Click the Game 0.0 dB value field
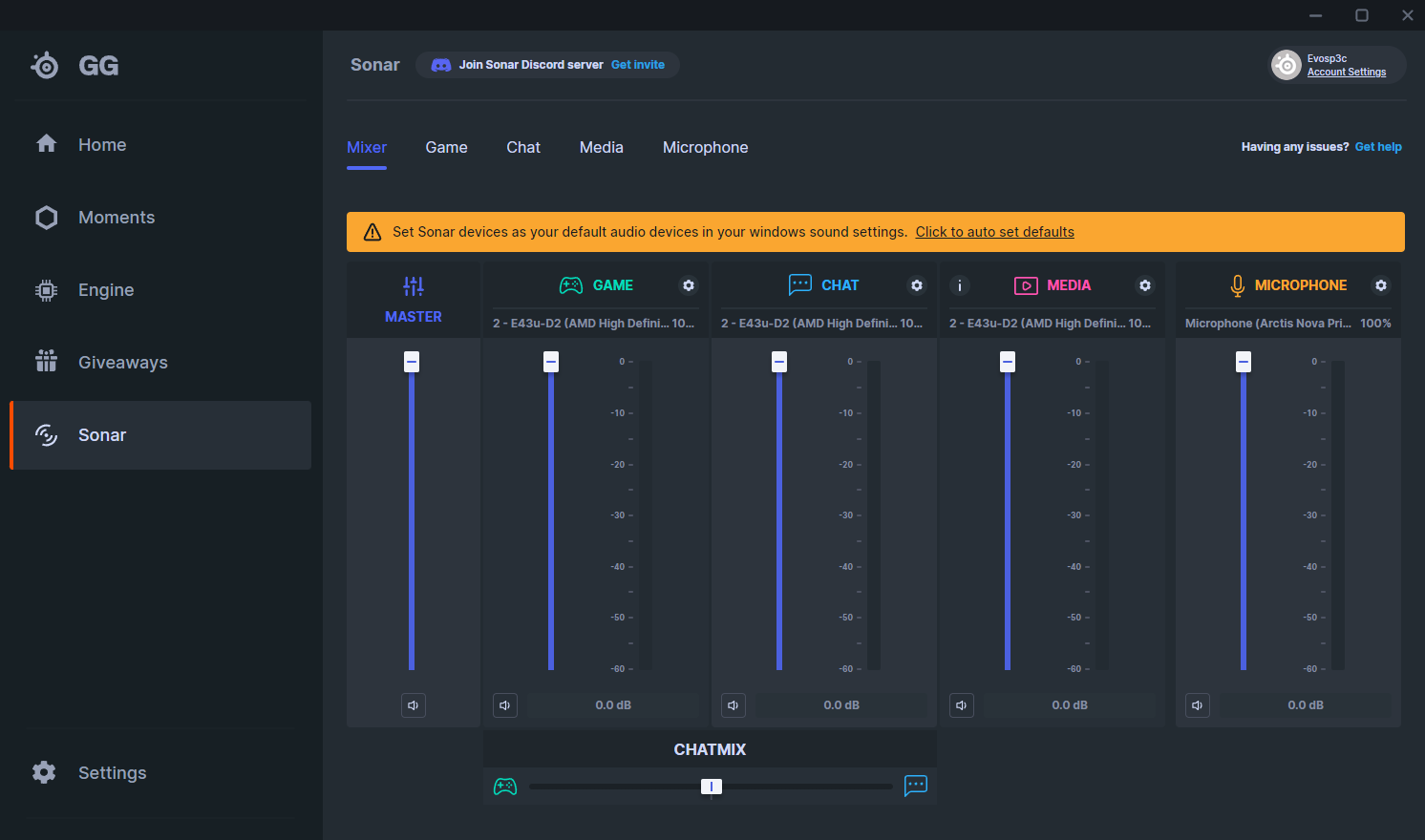Screen dimensions: 1425x840 pos(613,705)
